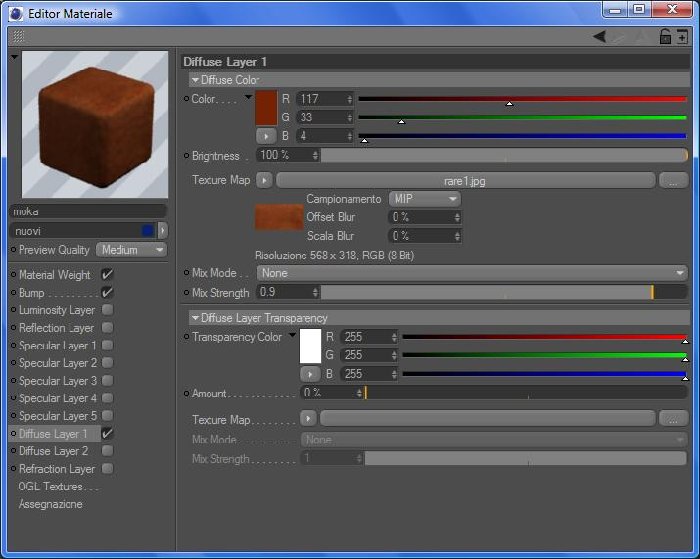Open the transparency Texture Map arrow button
Viewport: 700px width, 559px height.
(x=308, y=419)
